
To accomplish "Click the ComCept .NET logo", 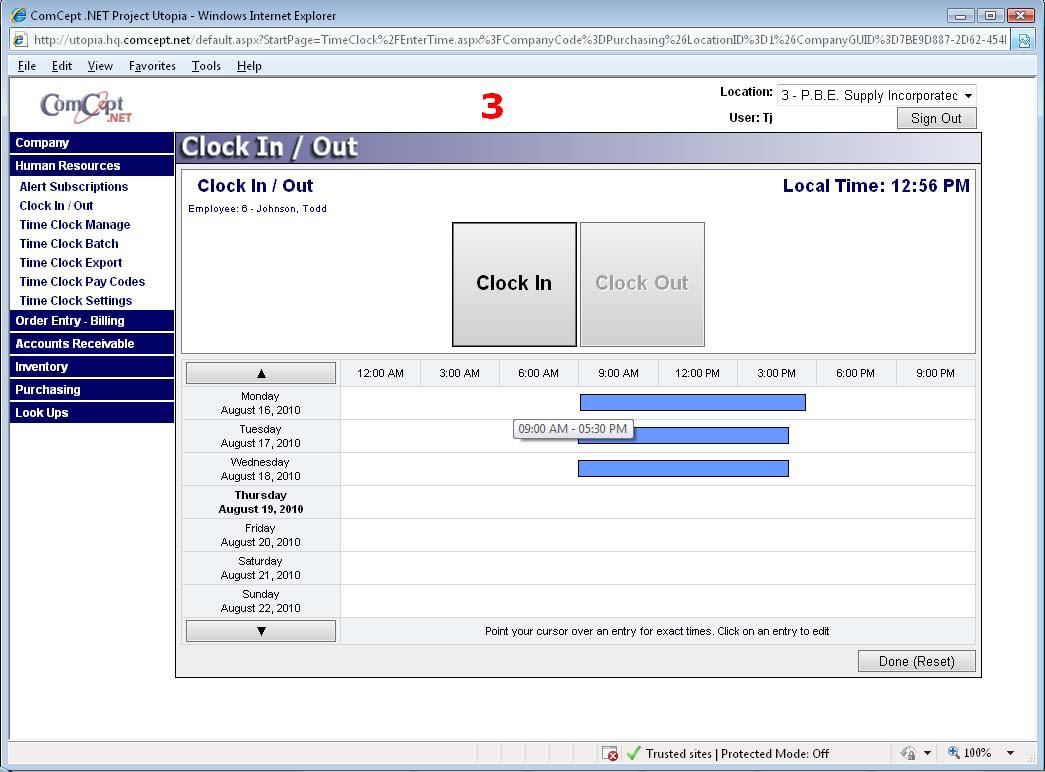I will (86, 107).
